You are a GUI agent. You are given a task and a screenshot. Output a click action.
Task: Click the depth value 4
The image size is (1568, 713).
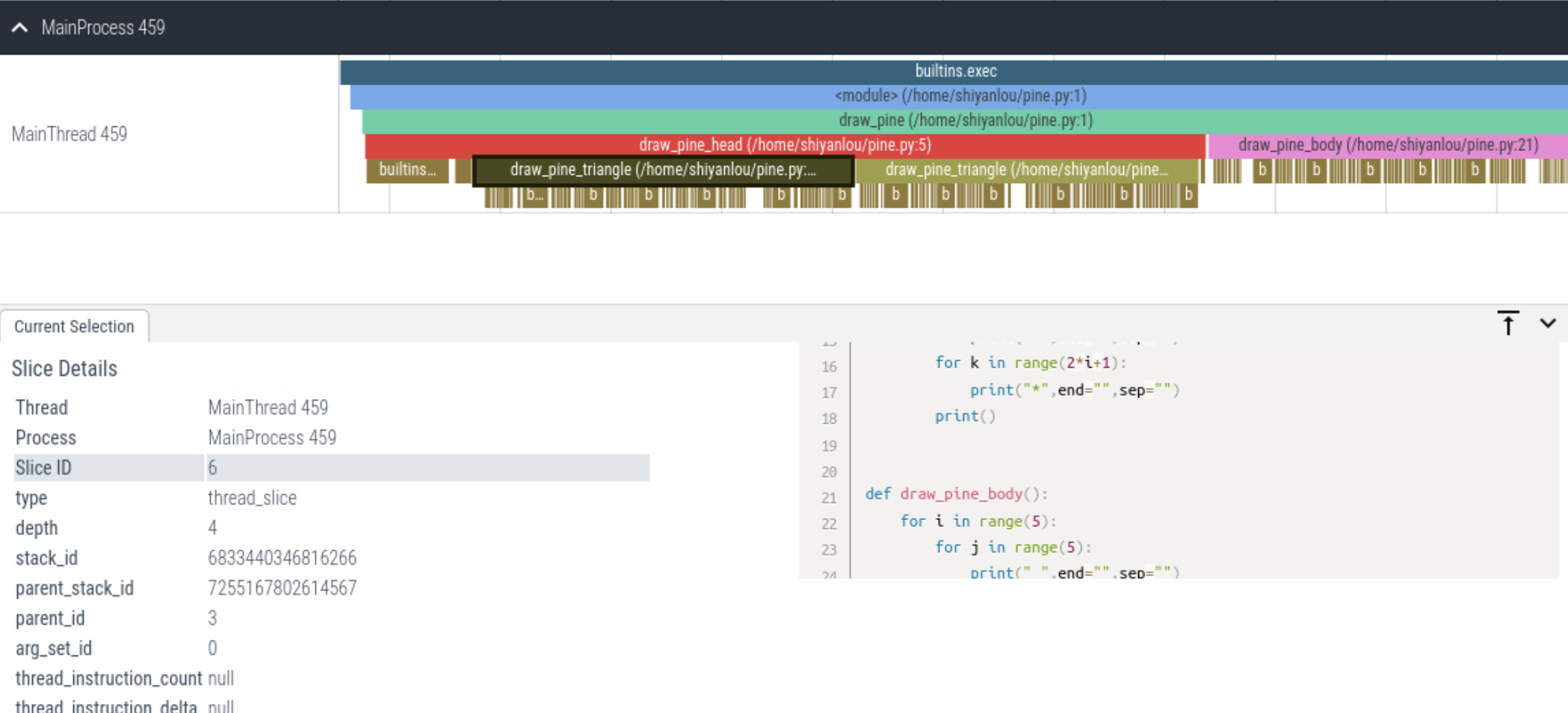[x=213, y=528]
